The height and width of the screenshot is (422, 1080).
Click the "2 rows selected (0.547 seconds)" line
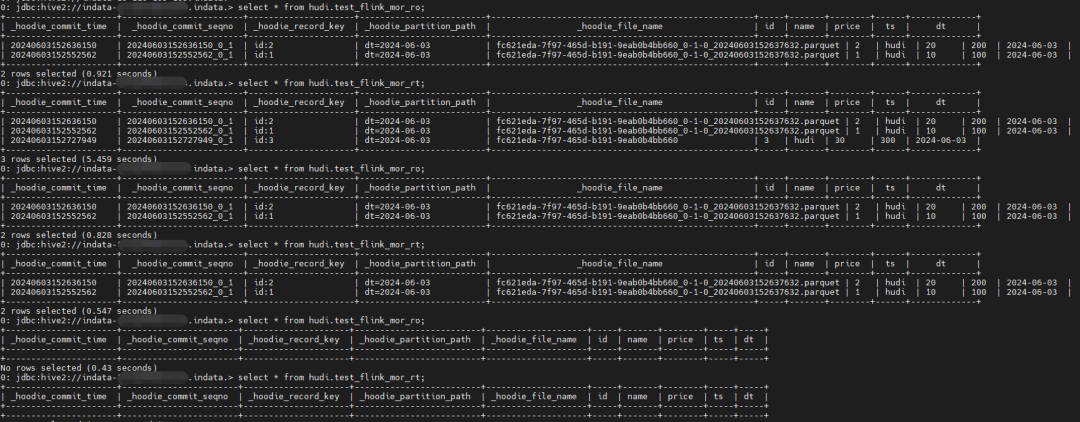point(78,312)
